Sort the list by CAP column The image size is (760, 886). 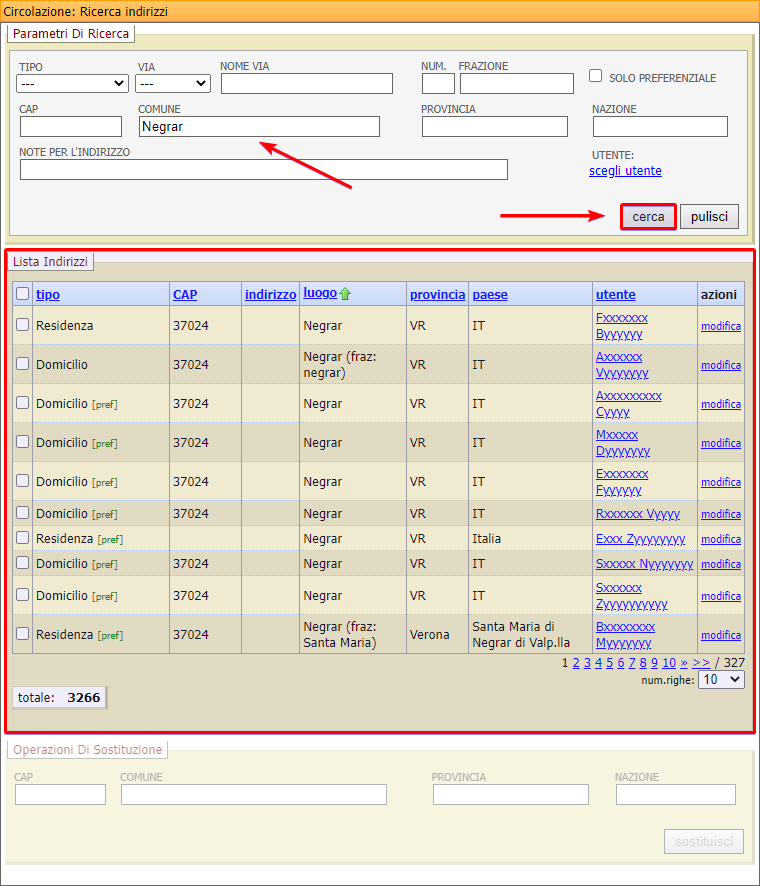pyautogui.click(x=185, y=294)
